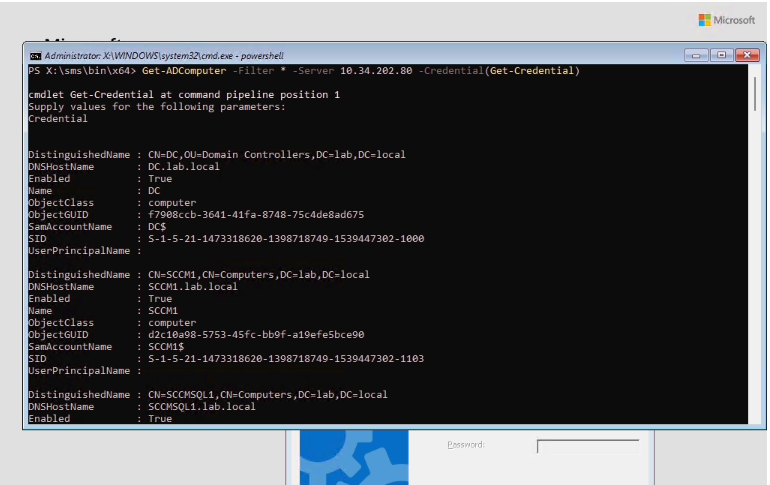Click the blue gear graphic in background wizard
The image size is (770, 485).
tap(354, 457)
